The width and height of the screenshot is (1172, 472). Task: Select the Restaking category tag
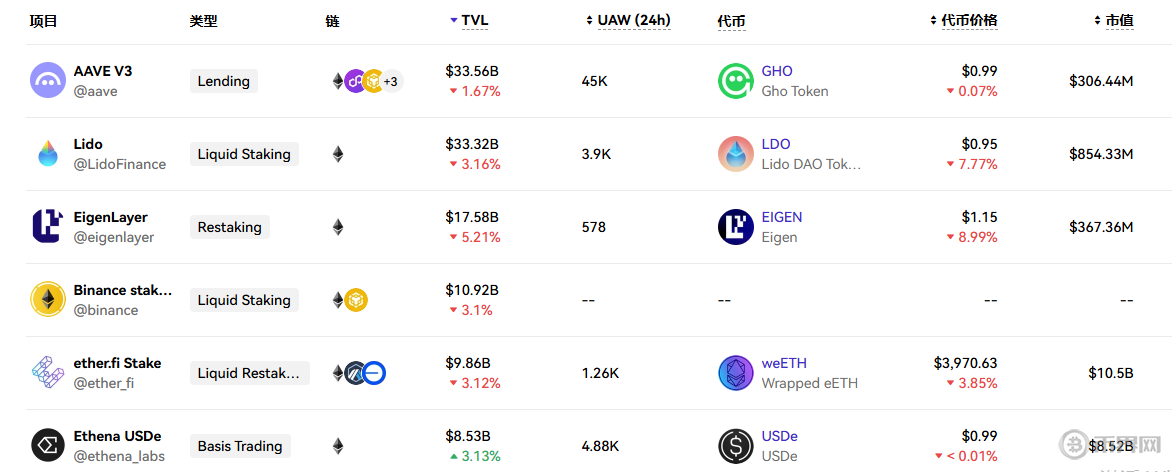point(229,227)
